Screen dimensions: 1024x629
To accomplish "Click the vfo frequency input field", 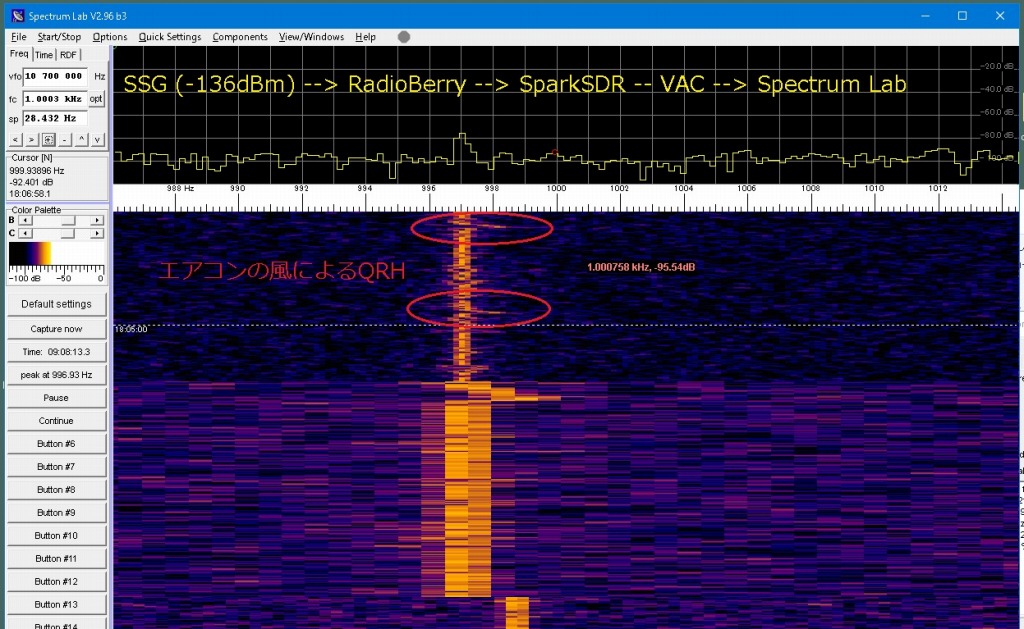I will (55, 76).
